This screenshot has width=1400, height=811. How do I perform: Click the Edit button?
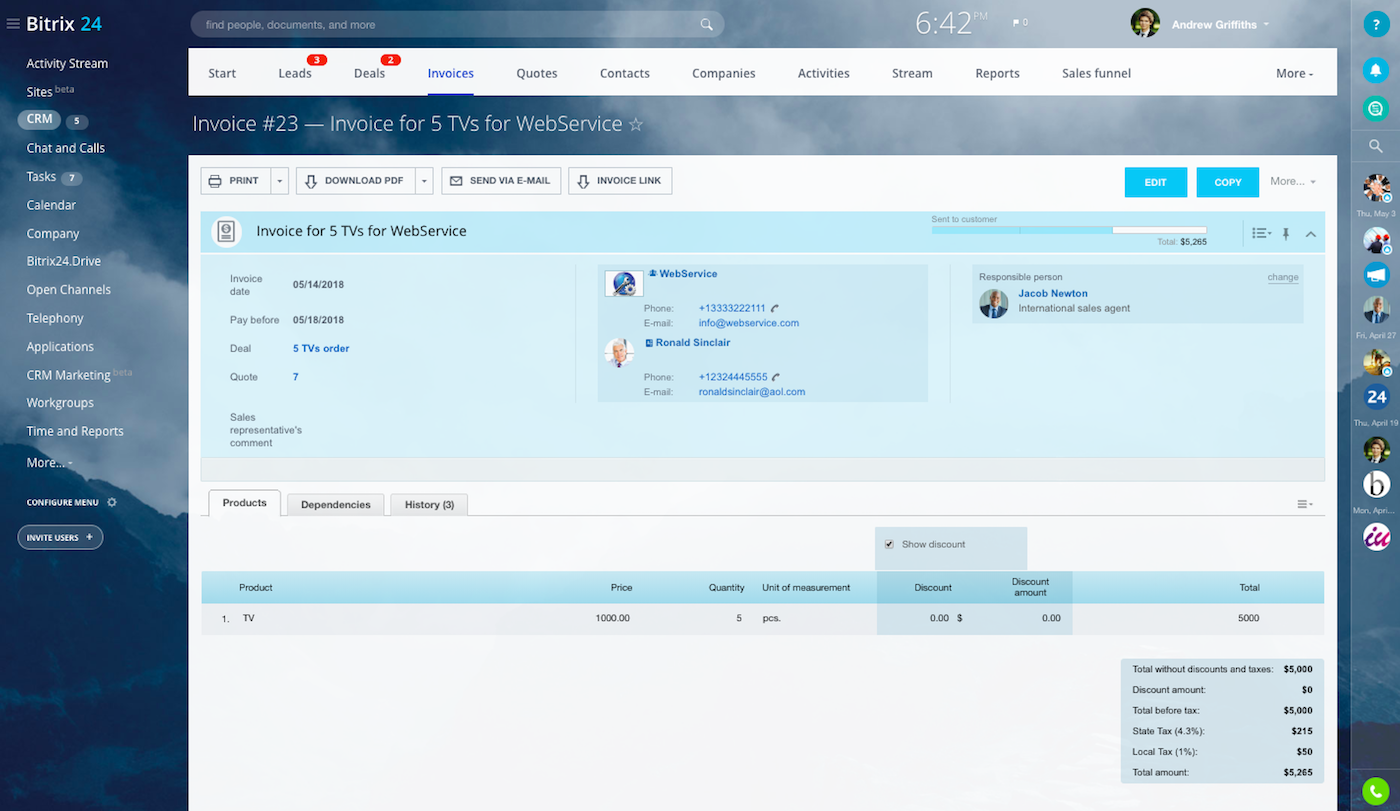[1155, 182]
